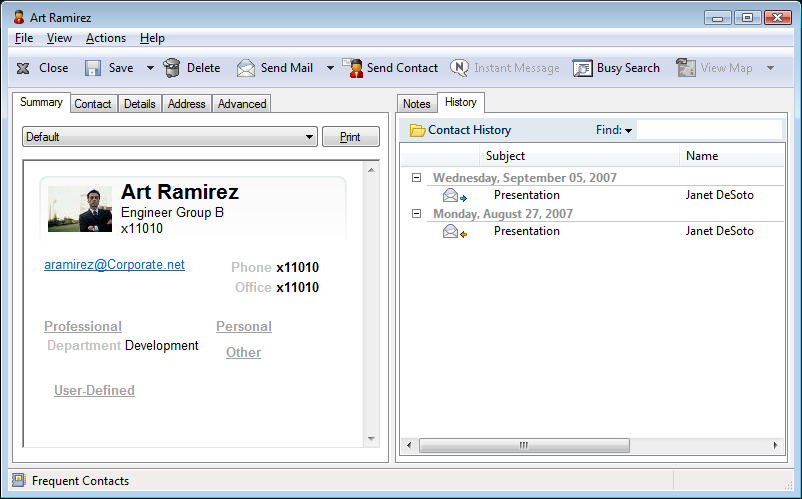The height and width of the screenshot is (499, 802).
Task: Click the Phone x11010 number
Action: coord(298,267)
